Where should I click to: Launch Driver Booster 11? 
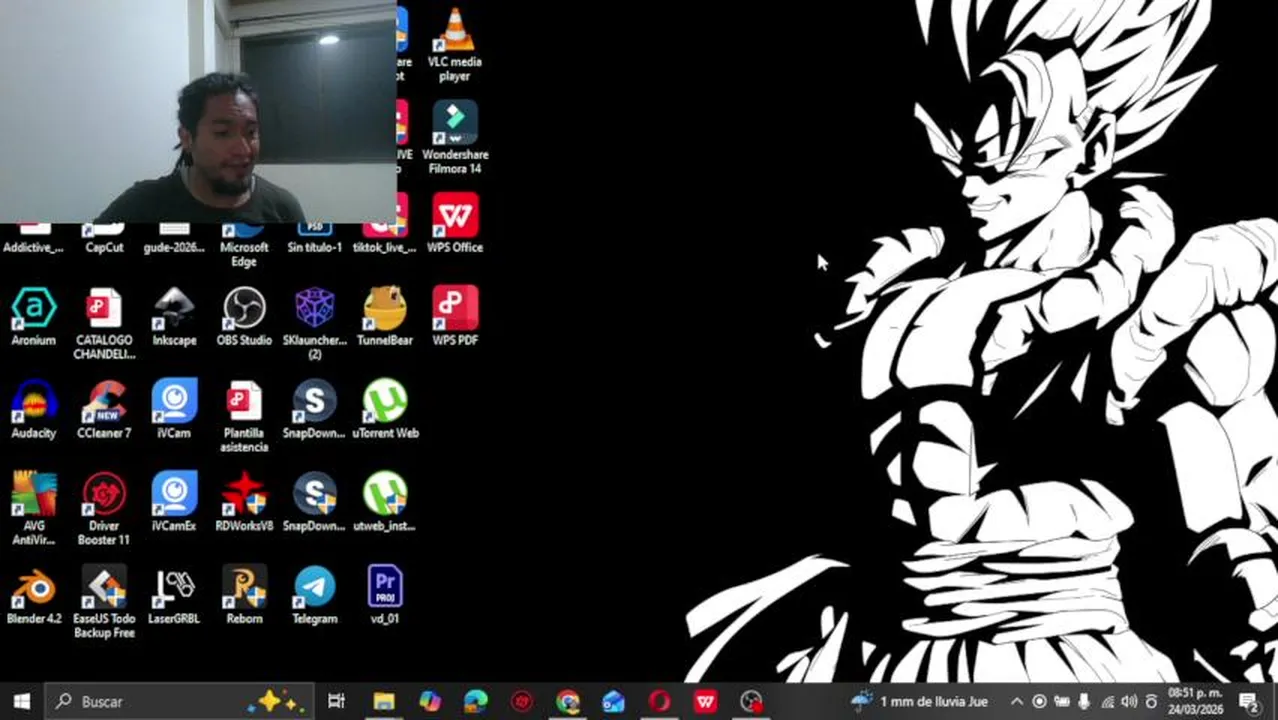(x=104, y=509)
